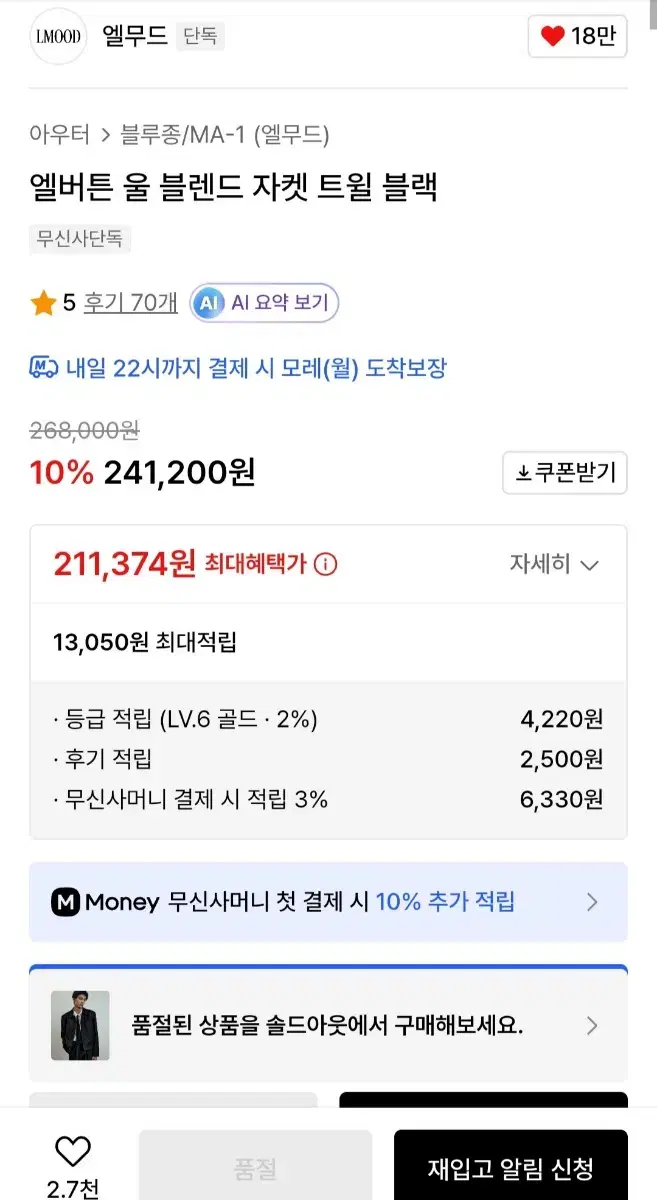Download coupon with 쿠폰받기 button
Viewport: 657px width, 1200px height.
tap(565, 473)
